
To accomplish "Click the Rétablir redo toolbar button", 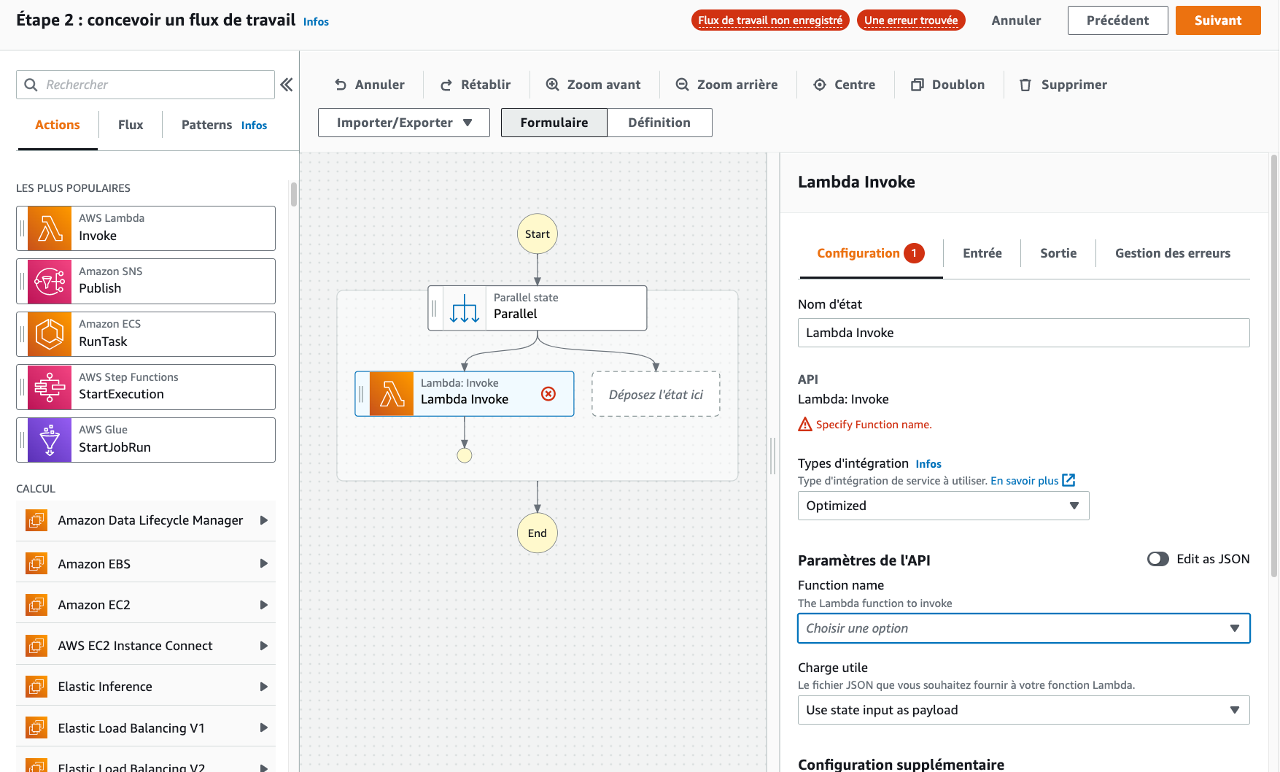I will [476, 85].
